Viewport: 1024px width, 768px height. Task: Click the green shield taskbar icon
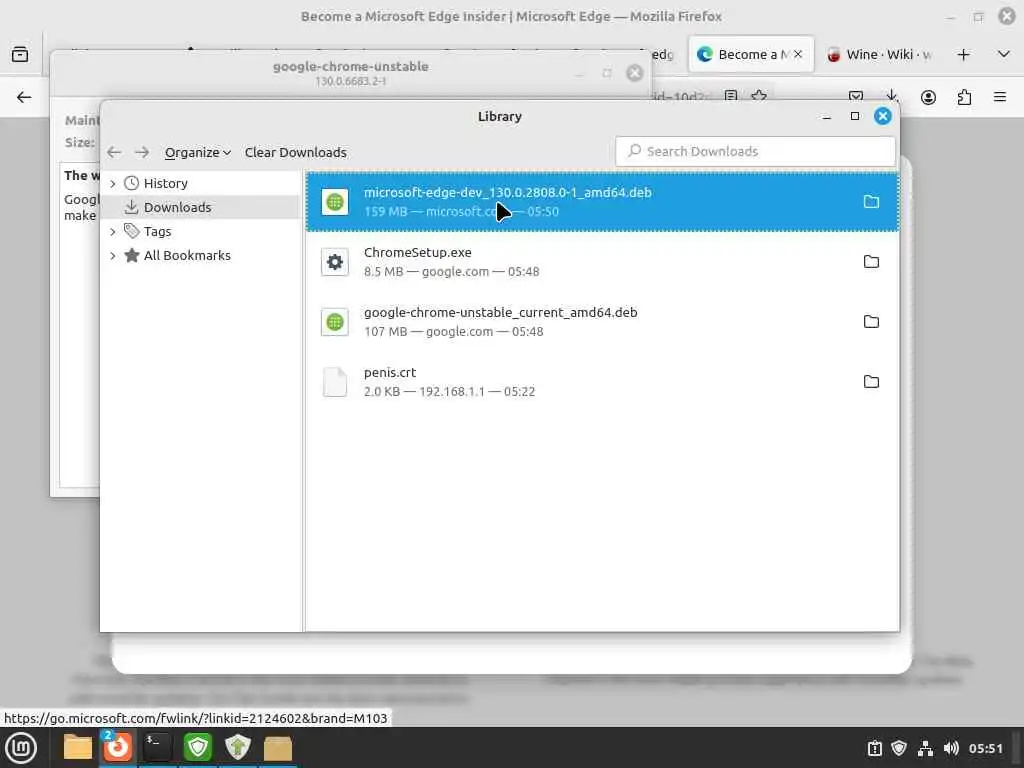point(197,748)
